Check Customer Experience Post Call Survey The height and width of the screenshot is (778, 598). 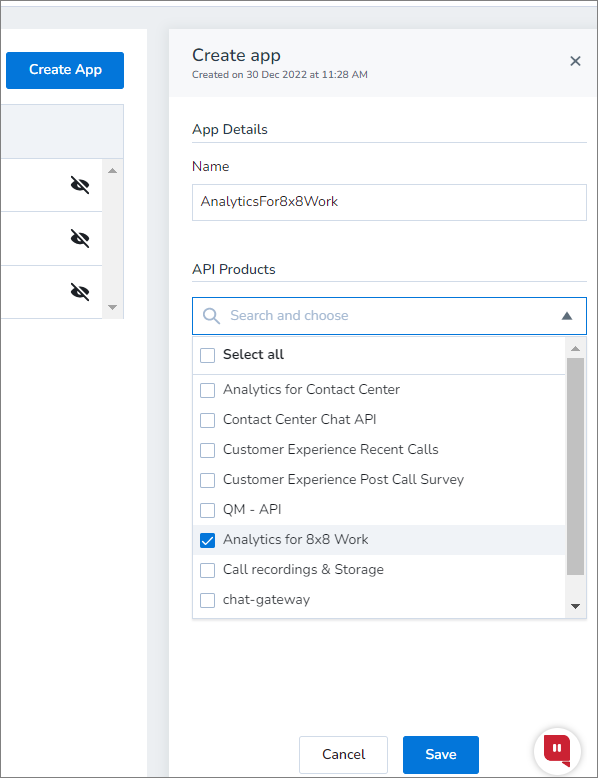click(x=207, y=480)
